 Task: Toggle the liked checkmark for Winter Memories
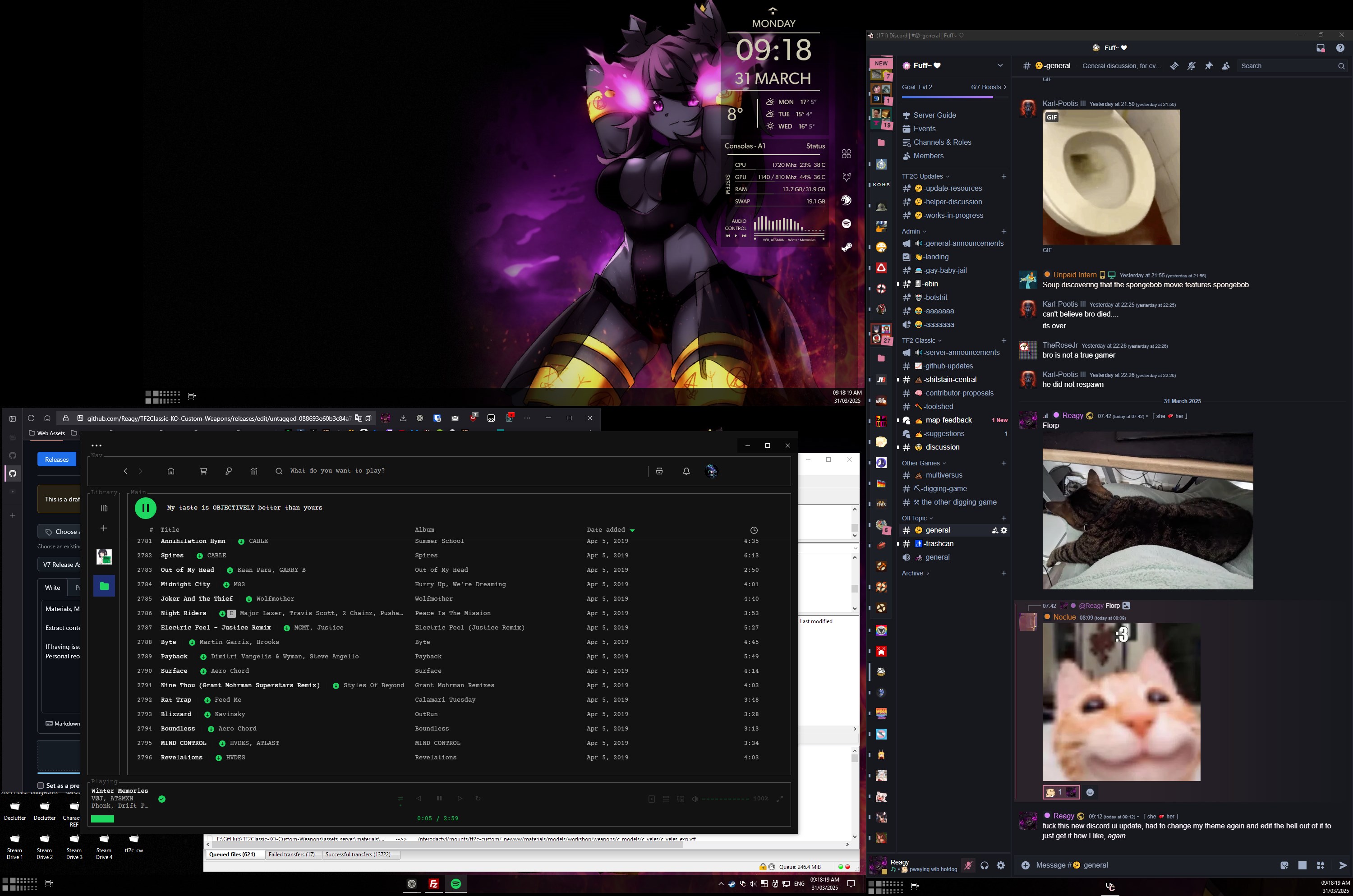click(162, 799)
